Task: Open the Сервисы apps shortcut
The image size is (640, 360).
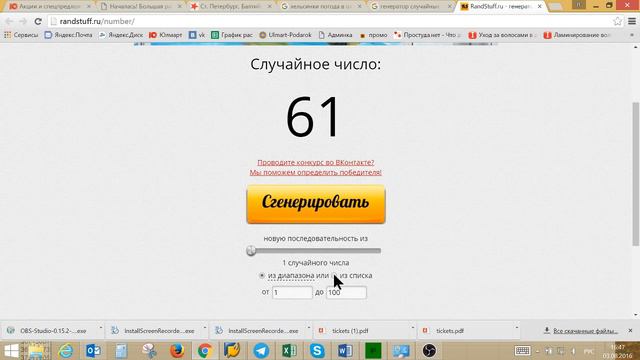Action: coord(21,35)
